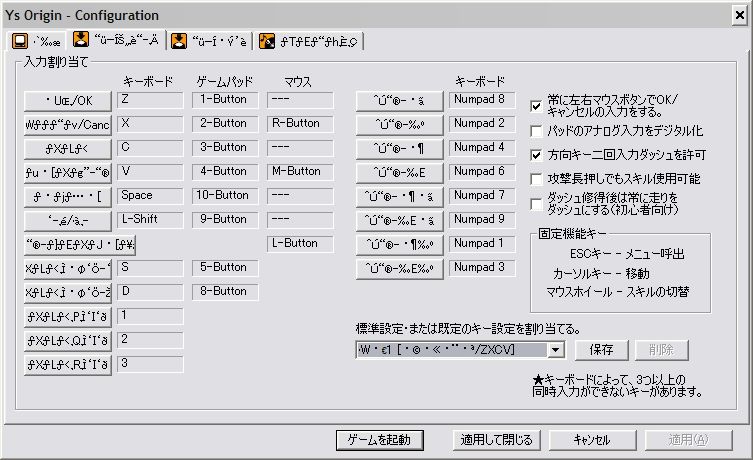Image resolution: width=753 pixels, height=460 pixels.
Task: Click the ESCキー - メニュー呼出 text
Action: tap(627, 254)
